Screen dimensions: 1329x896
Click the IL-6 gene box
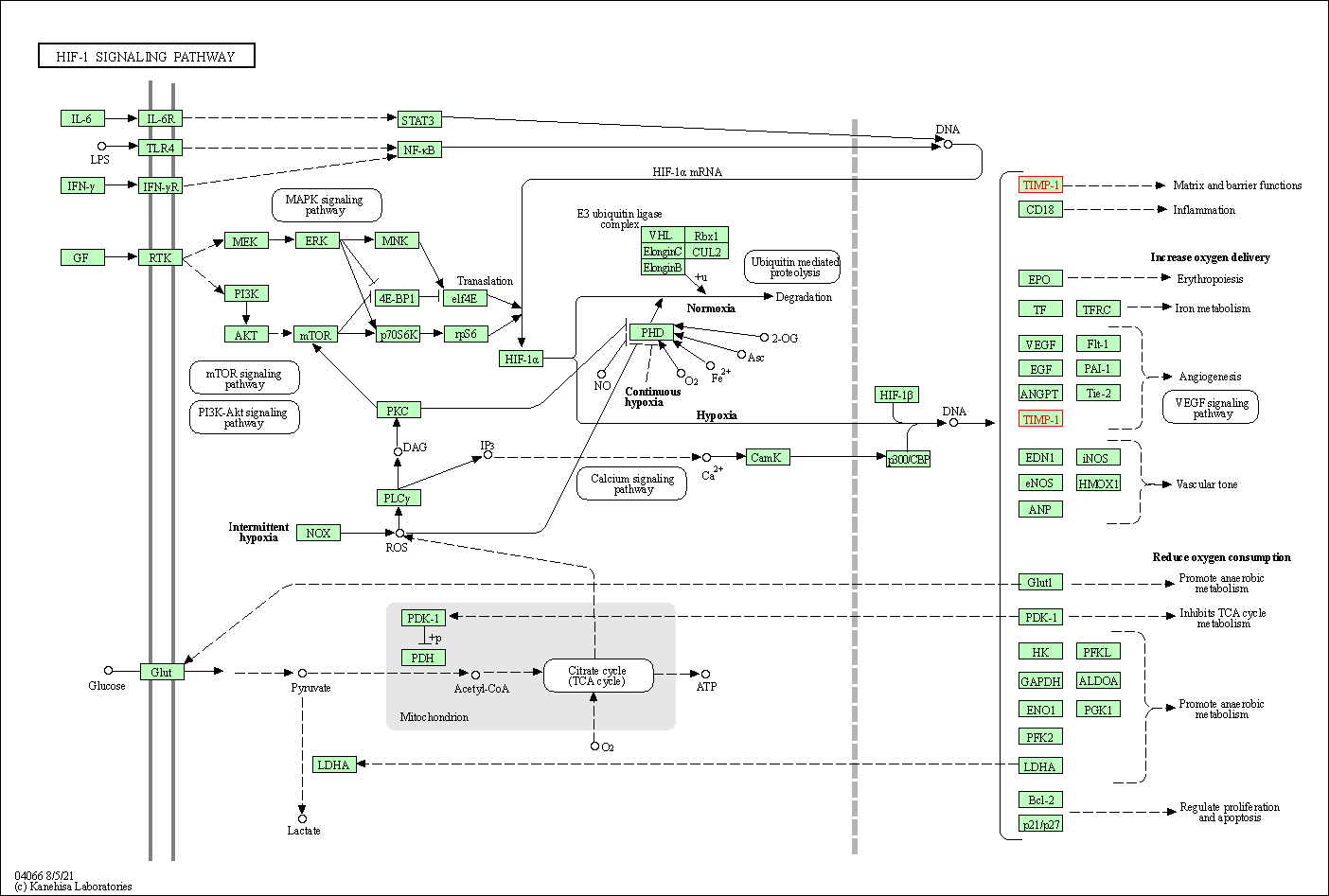pyautogui.click(x=81, y=118)
